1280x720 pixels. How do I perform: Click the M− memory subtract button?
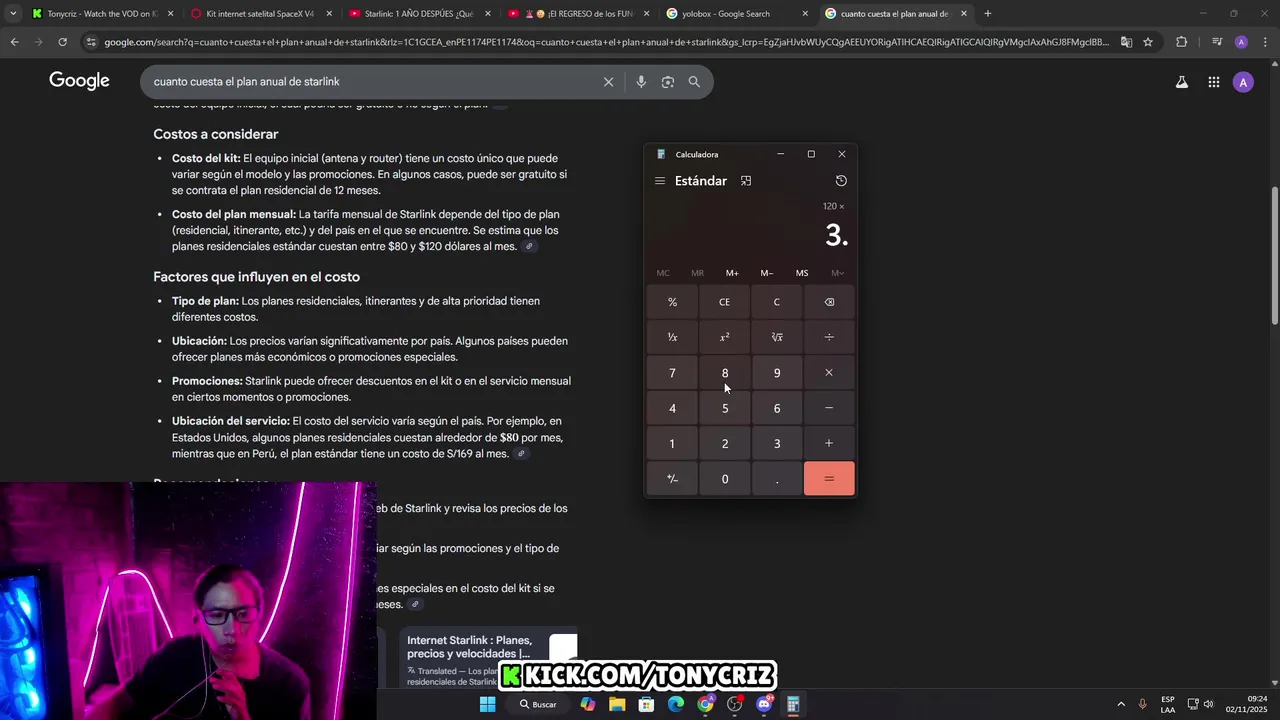(x=767, y=273)
